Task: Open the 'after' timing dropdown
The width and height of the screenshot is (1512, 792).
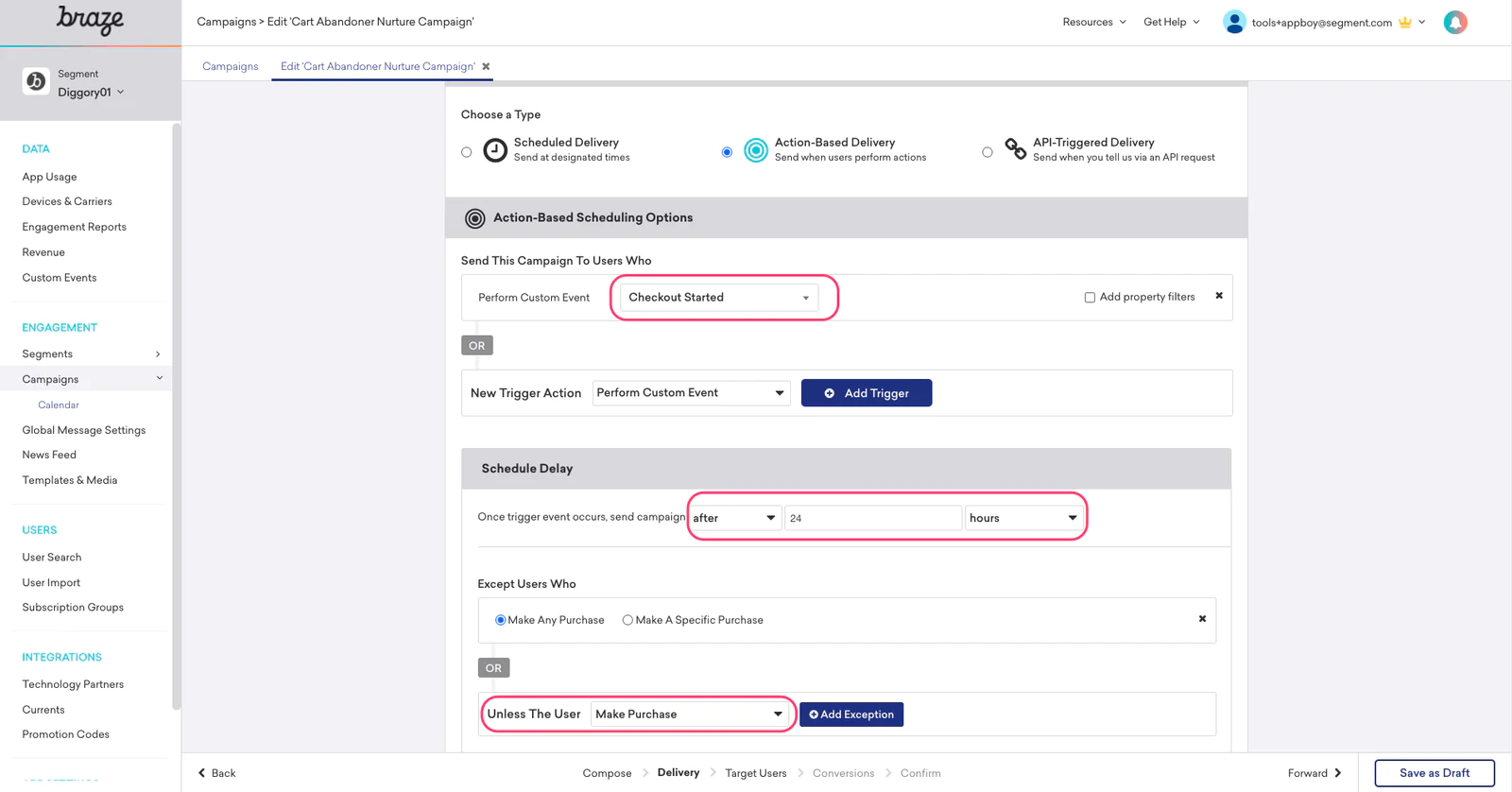Action: [x=734, y=518]
